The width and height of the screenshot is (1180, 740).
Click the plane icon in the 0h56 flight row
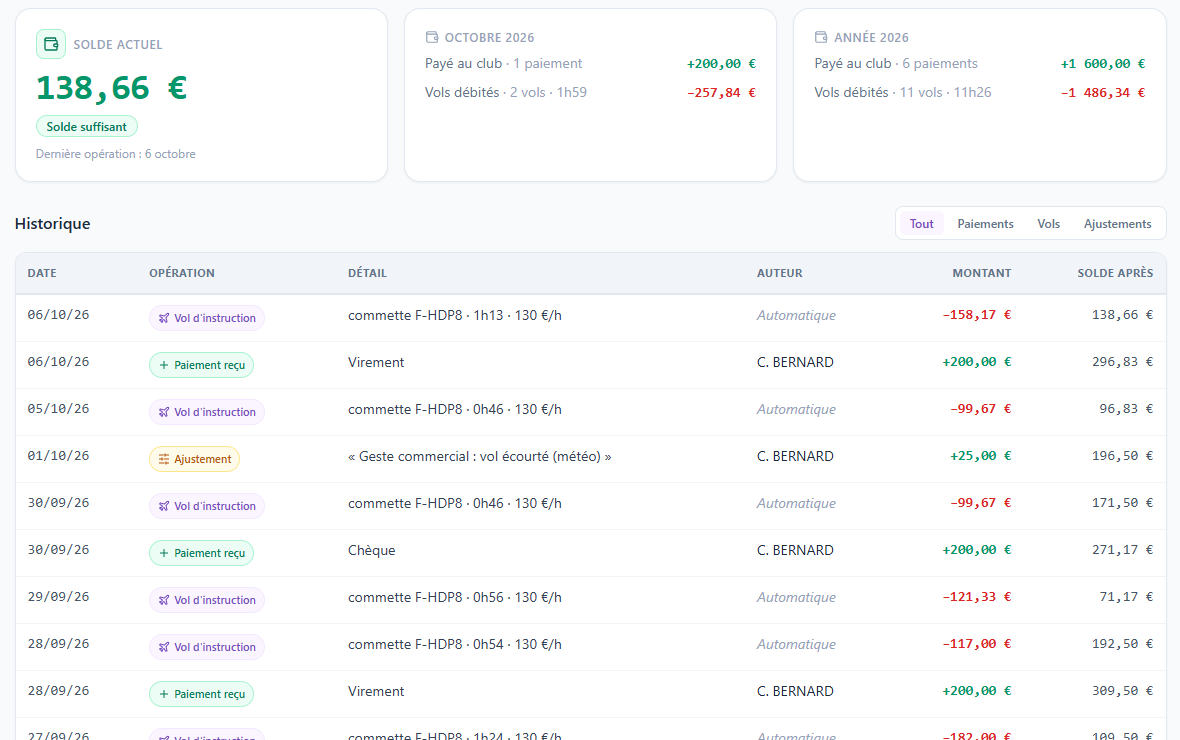click(x=164, y=601)
